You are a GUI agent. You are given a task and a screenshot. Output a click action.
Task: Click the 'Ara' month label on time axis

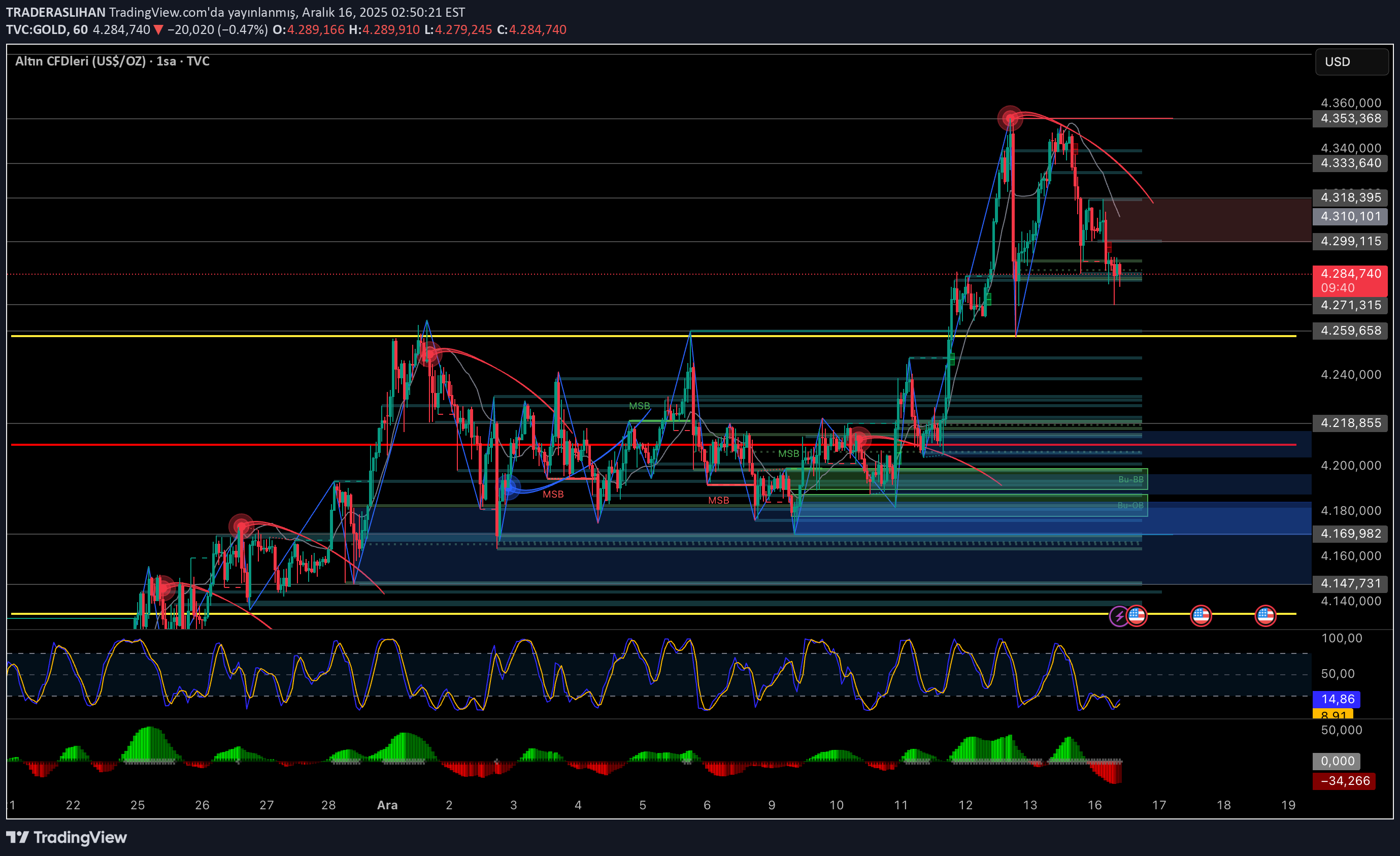pyautogui.click(x=387, y=805)
